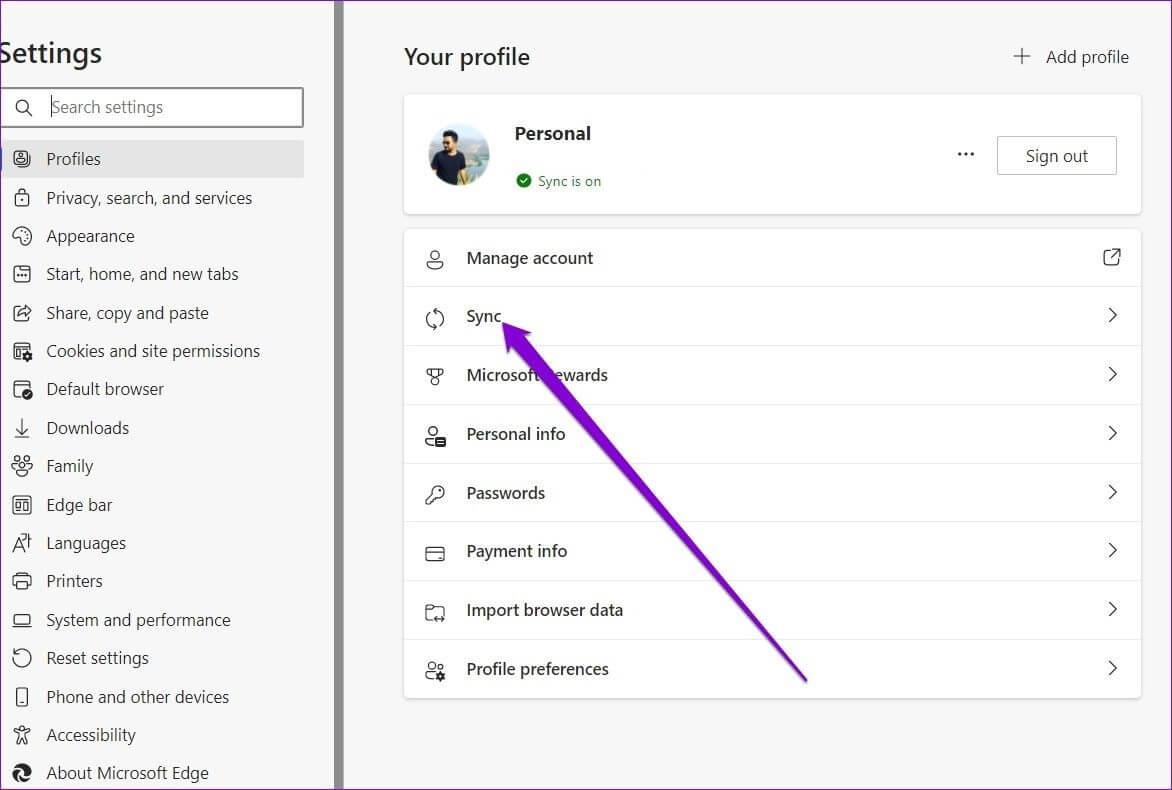1172x790 pixels.
Task: Focus the Search settings field
Action: point(152,107)
